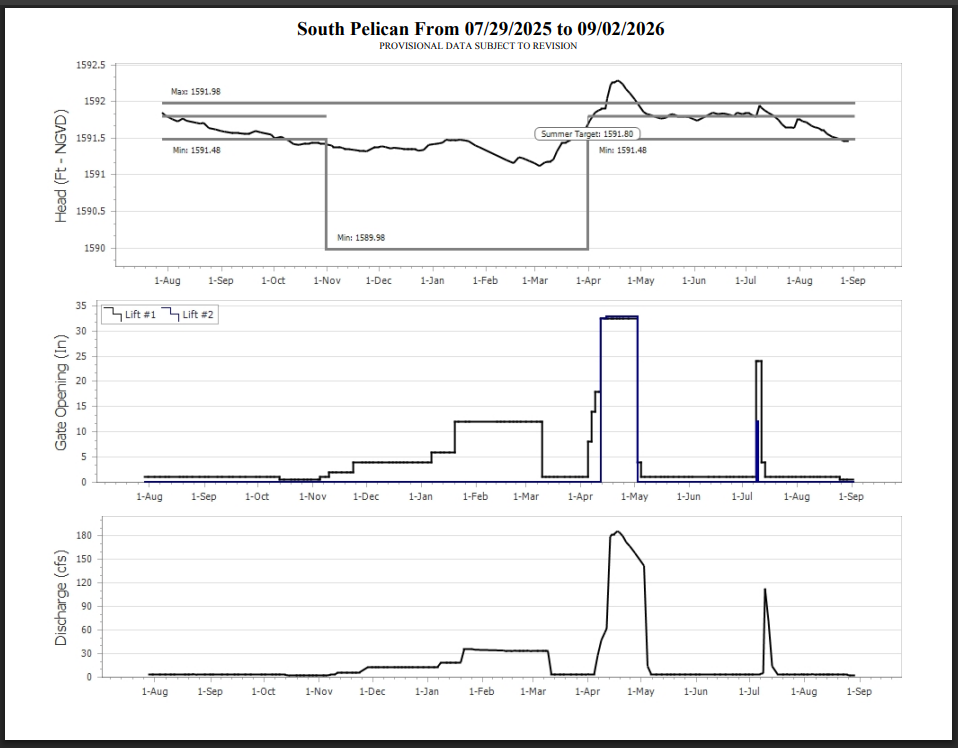Screen dimensions: 958x748
Task: Click the 1-Mar label under Discharge chart
Action: (533, 691)
